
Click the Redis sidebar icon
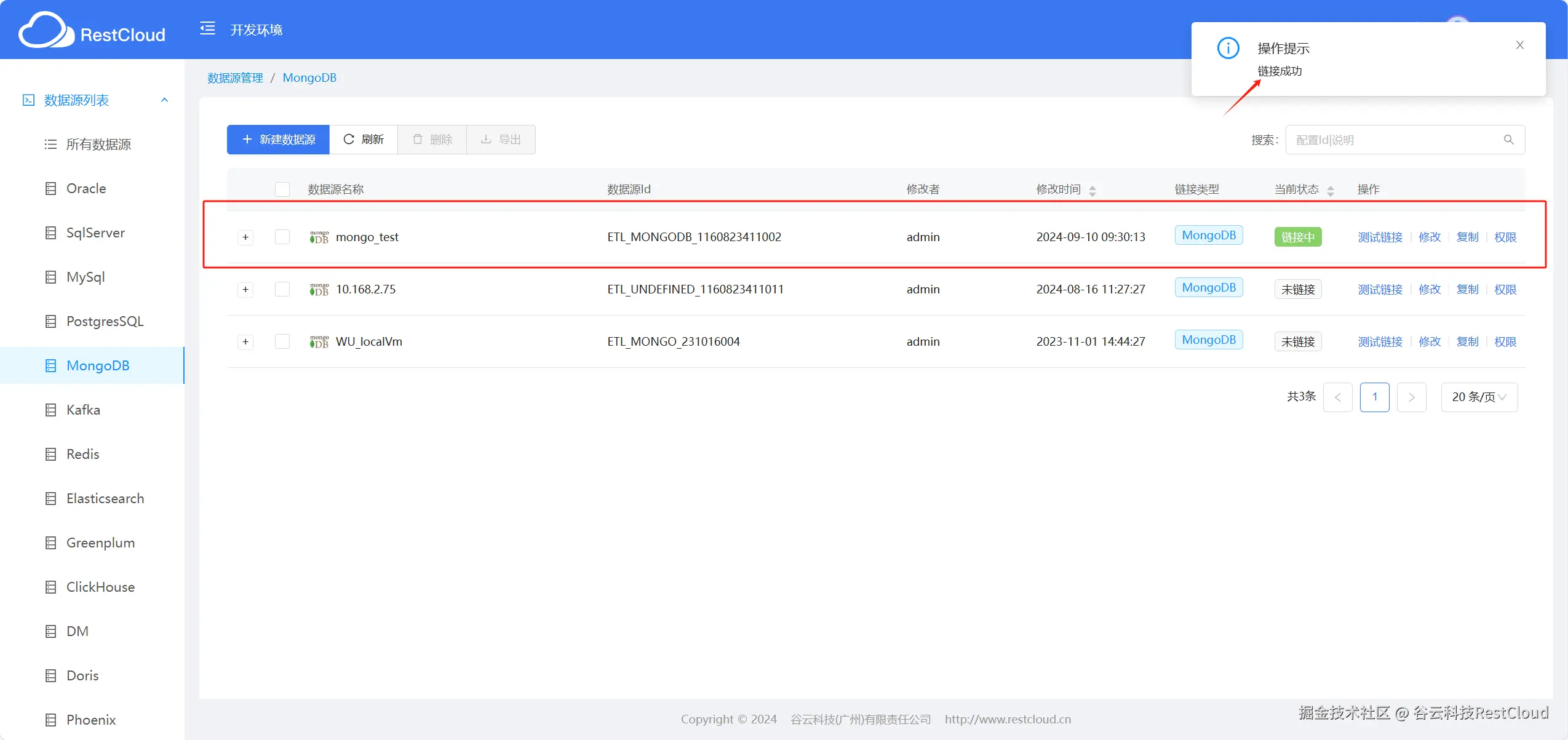pyautogui.click(x=51, y=454)
